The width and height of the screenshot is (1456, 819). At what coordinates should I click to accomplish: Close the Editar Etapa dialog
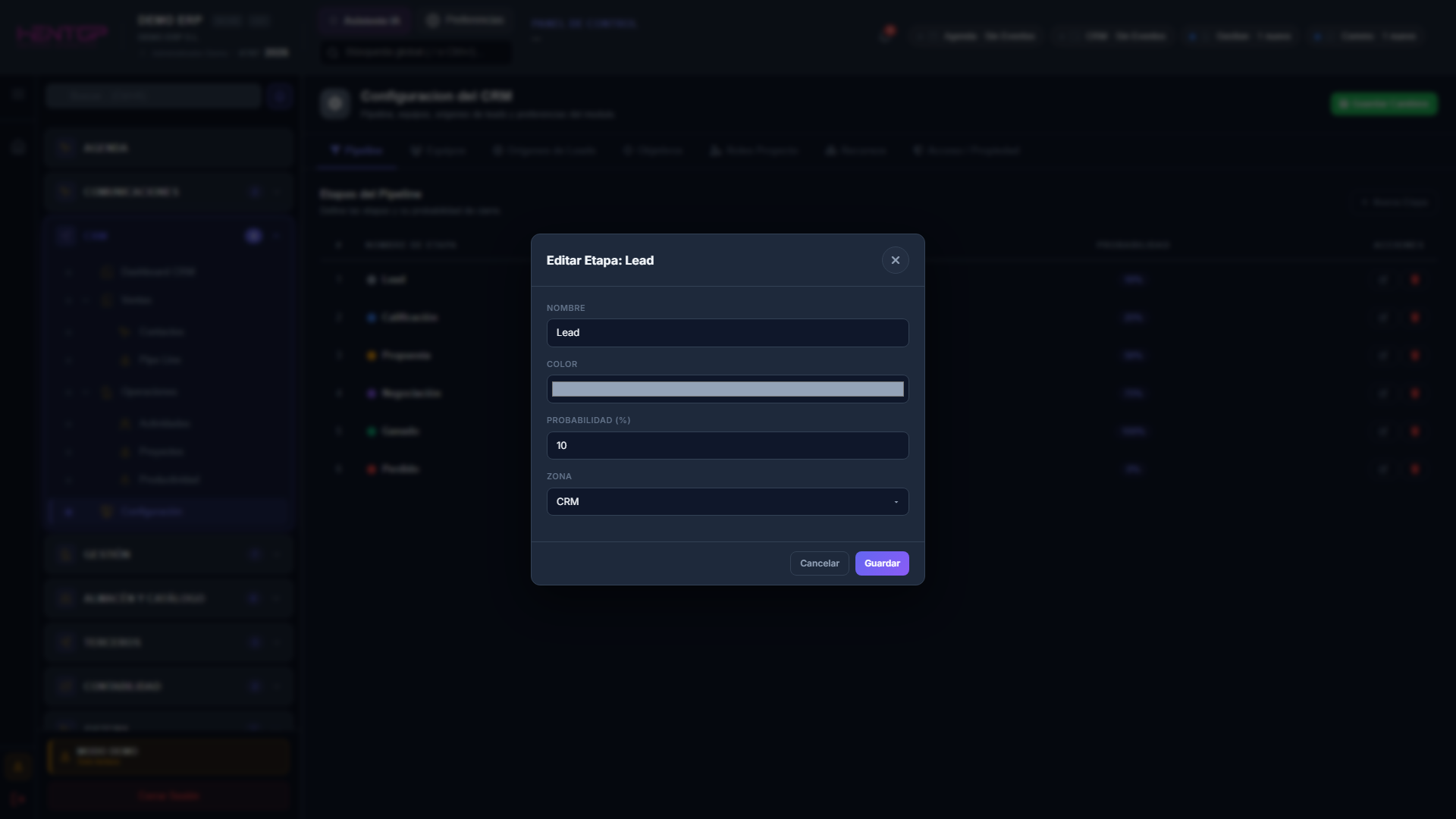(x=895, y=260)
